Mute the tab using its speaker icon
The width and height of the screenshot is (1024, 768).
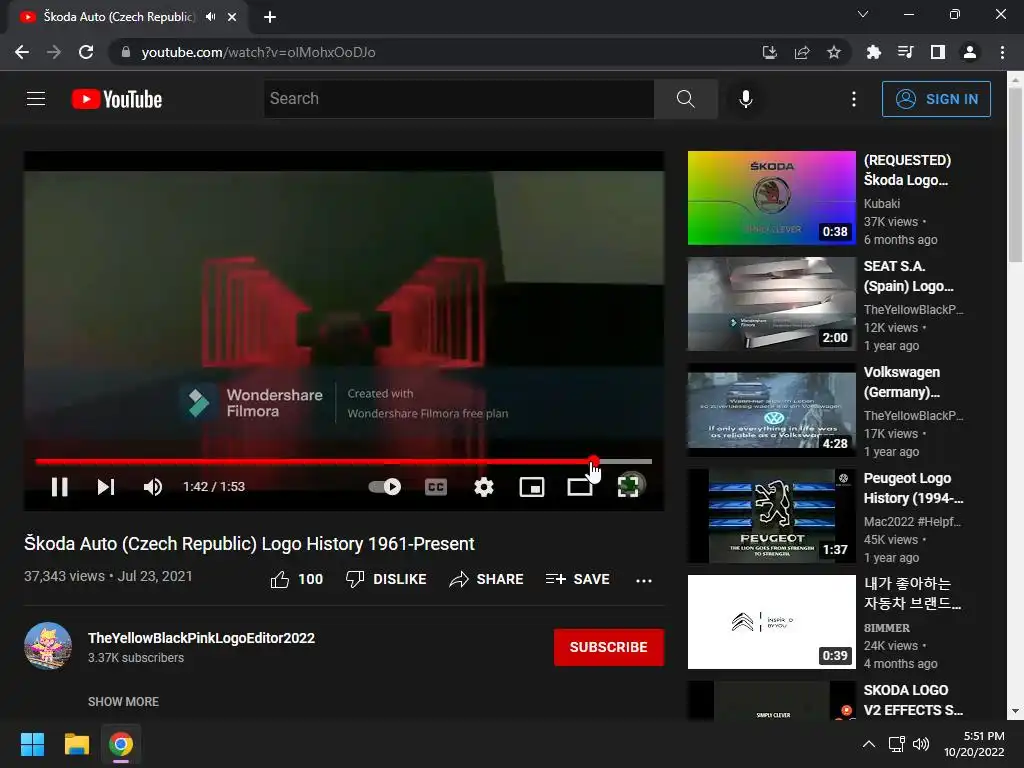click(210, 17)
